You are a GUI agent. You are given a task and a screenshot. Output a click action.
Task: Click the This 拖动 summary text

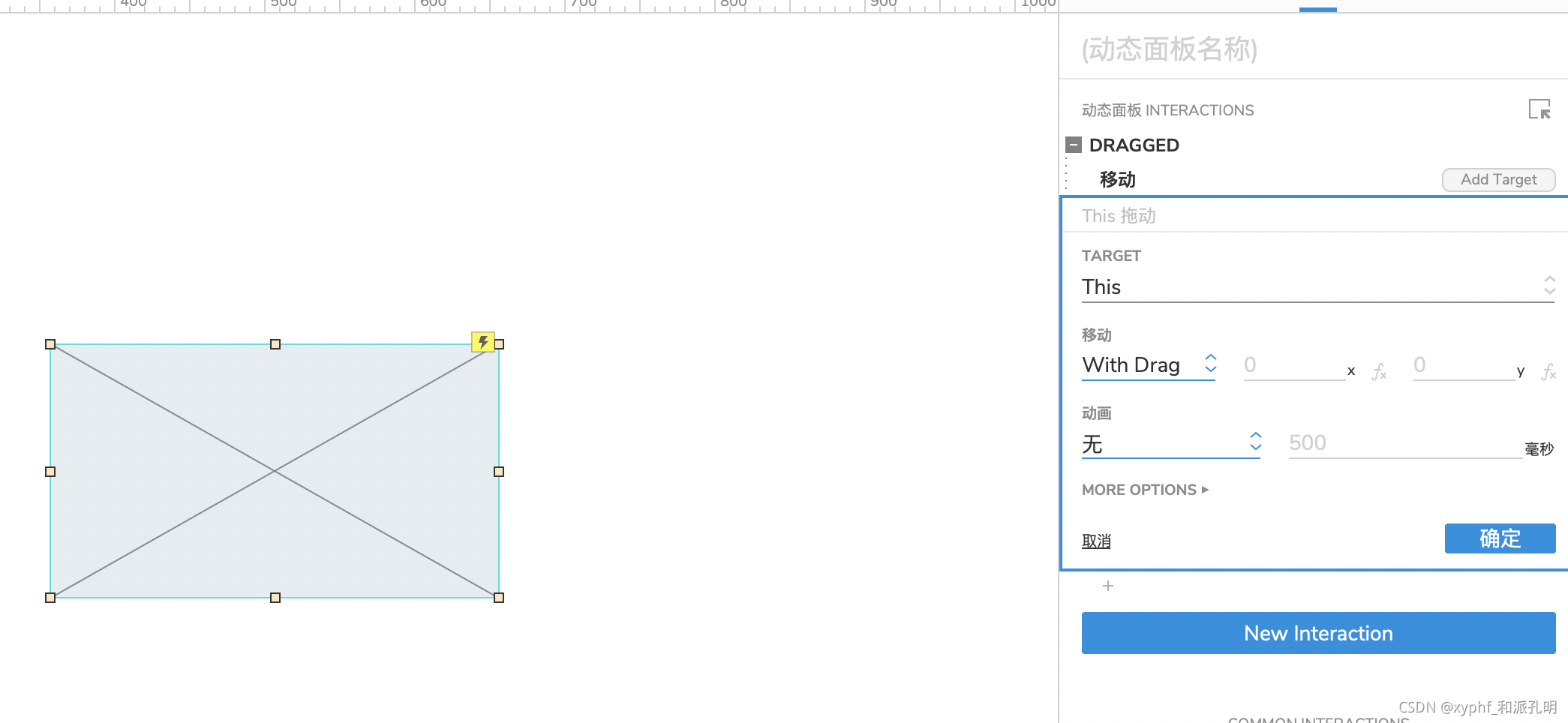(x=1119, y=216)
